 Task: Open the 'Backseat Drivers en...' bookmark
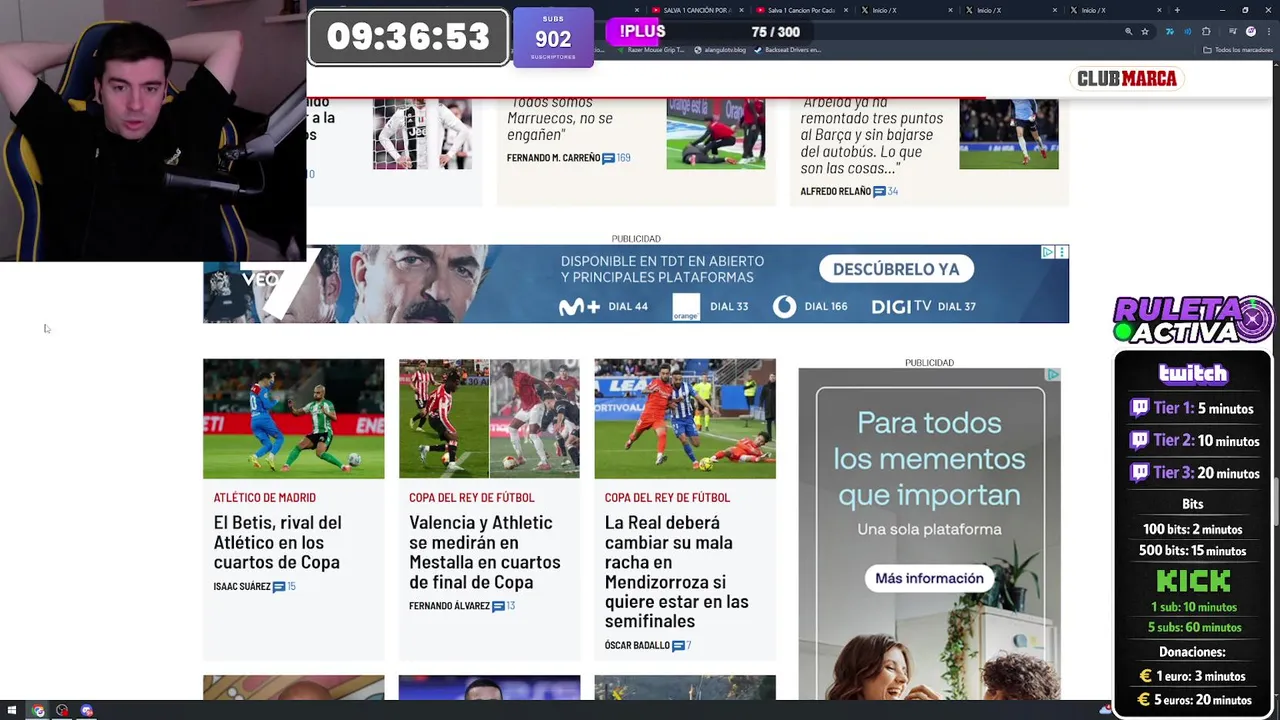click(x=787, y=49)
